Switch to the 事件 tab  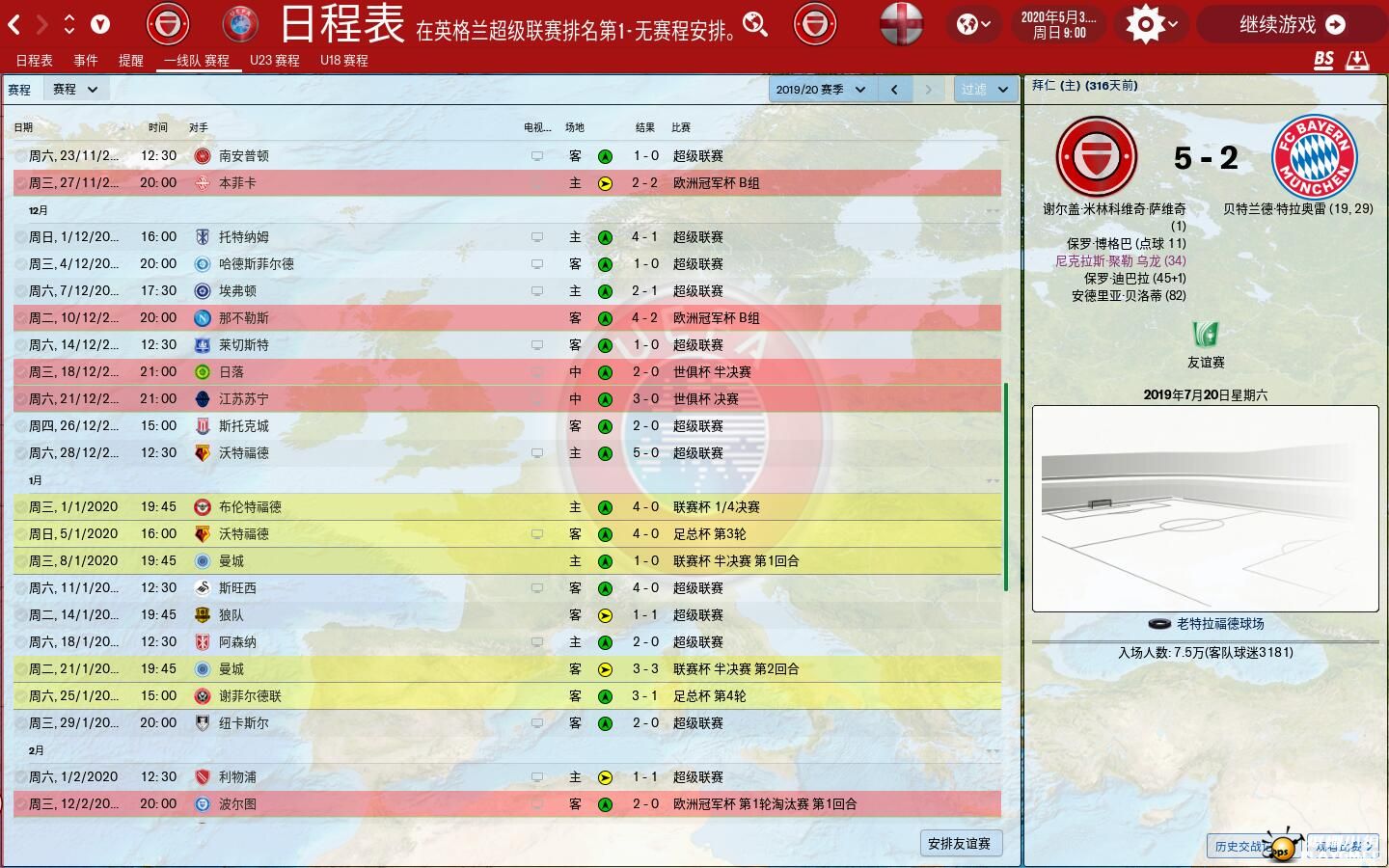(86, 60)
